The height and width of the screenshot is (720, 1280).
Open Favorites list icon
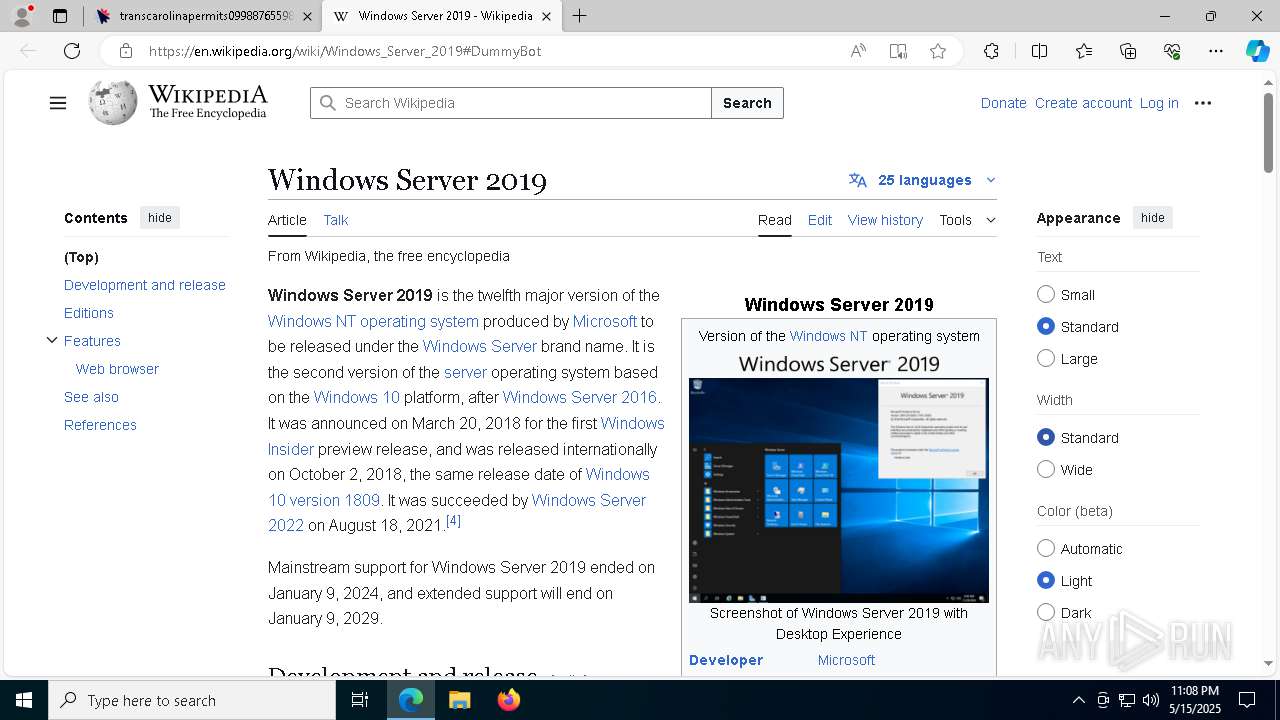tap(1084, 51)
